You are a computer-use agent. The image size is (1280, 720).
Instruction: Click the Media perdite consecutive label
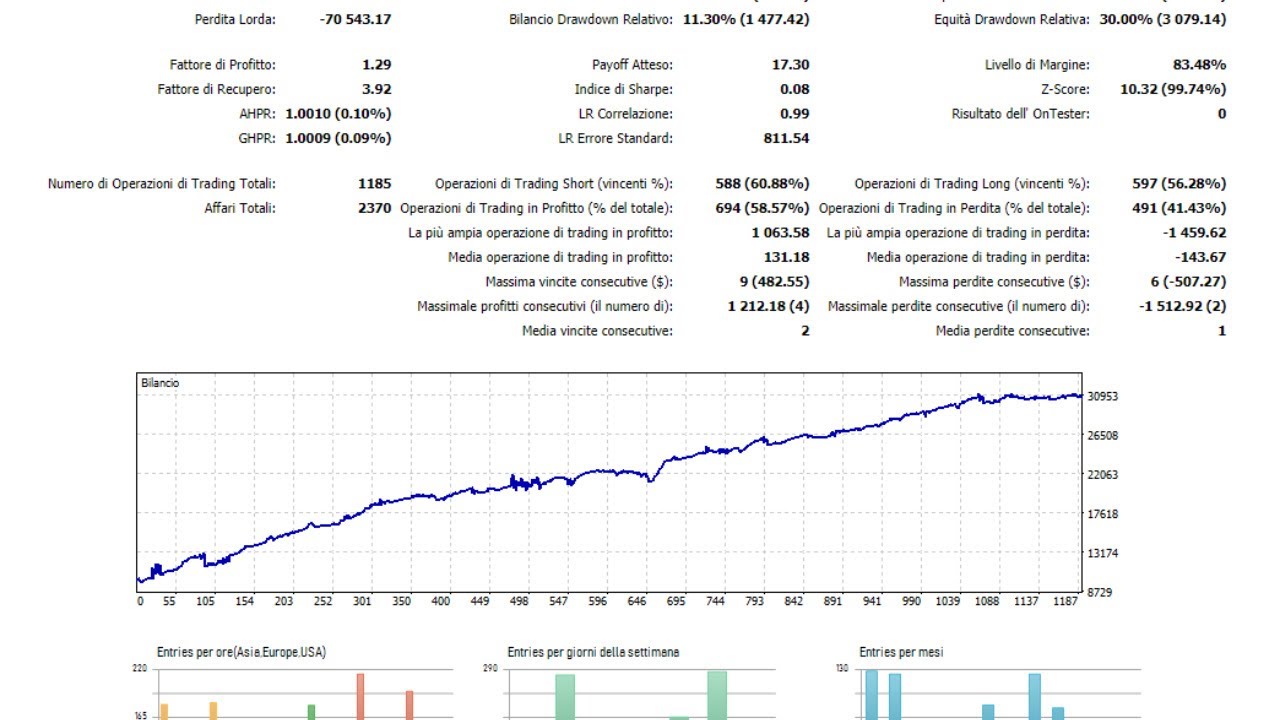coord(1013,331)
